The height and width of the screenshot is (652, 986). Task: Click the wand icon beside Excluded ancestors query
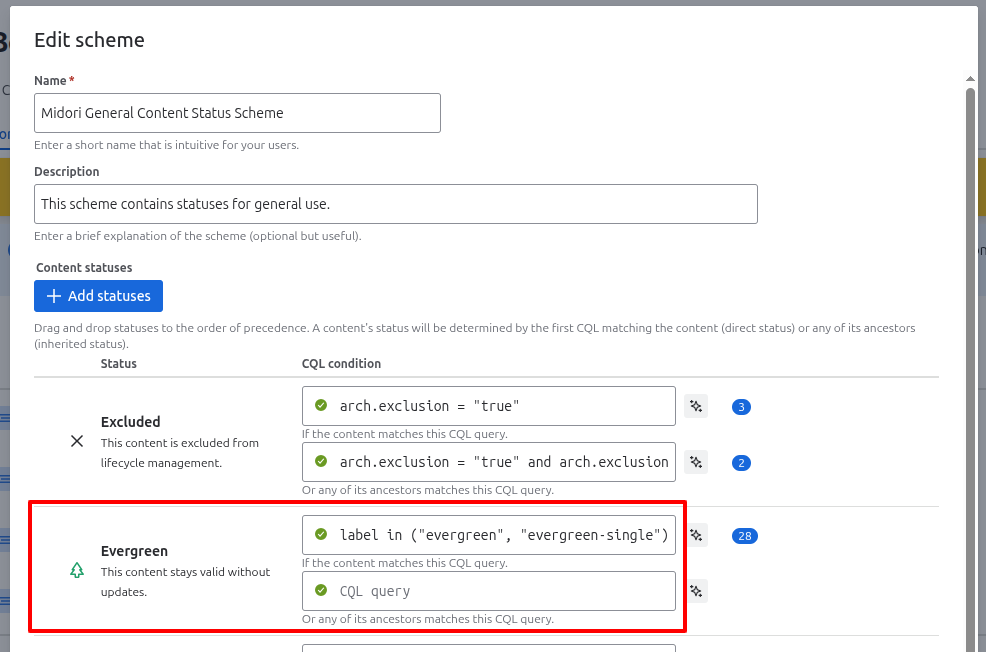point(696,462)
